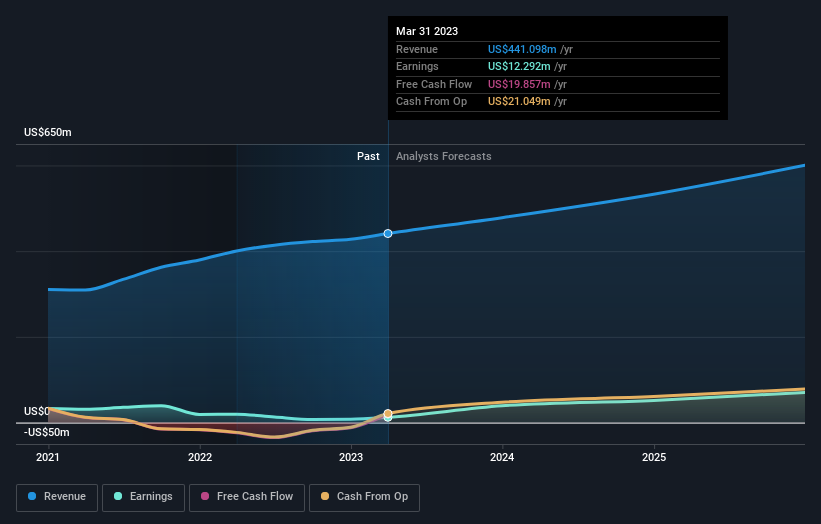Click the 2022 x-axis label
Image resolution: width=821 pixels, height=524 pixels.
200,458
